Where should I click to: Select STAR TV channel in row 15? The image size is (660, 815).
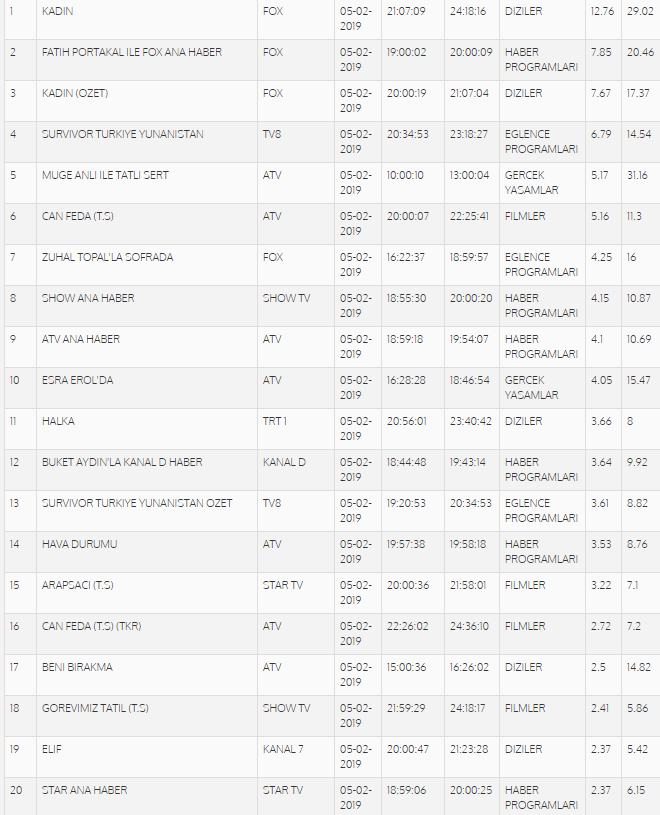[283, 586]
